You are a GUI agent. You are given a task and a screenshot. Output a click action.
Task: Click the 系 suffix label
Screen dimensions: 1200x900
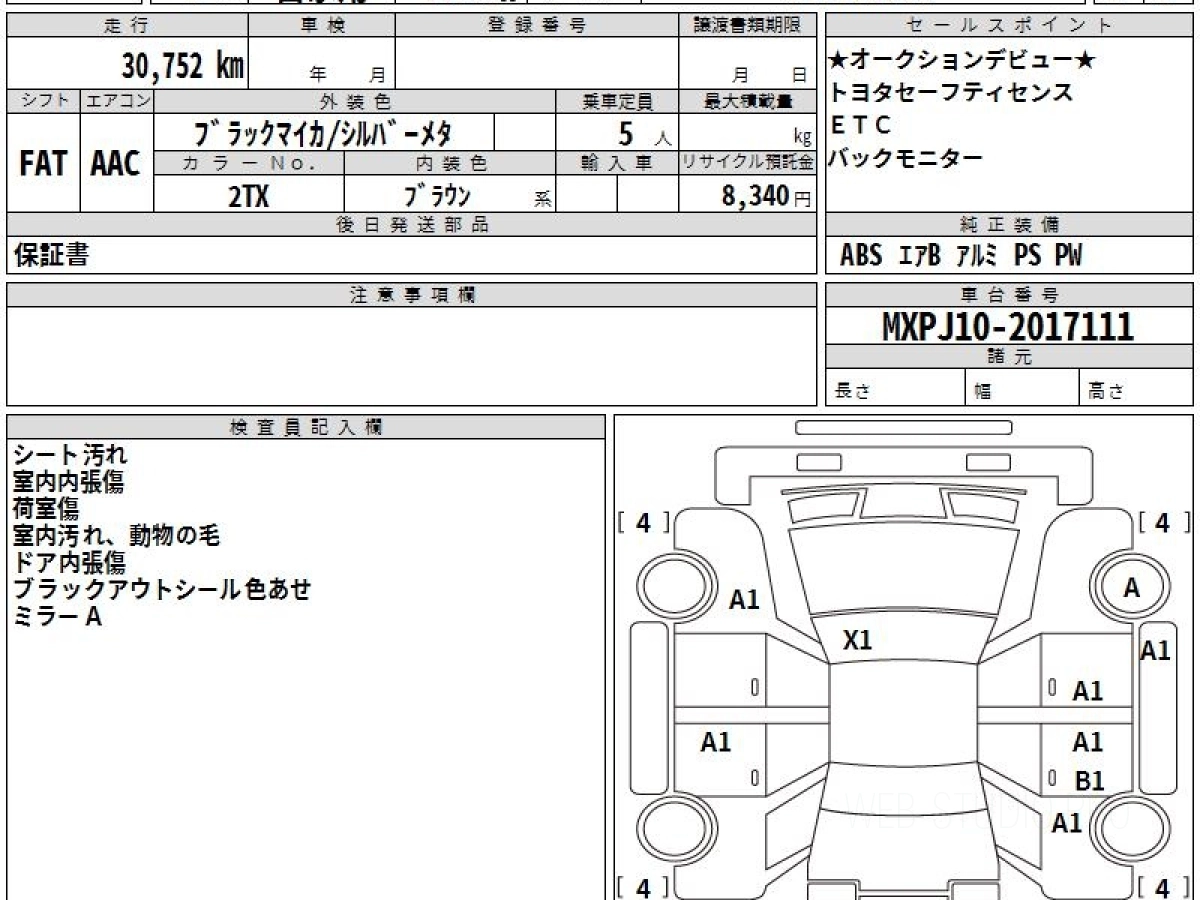(543, 199)
